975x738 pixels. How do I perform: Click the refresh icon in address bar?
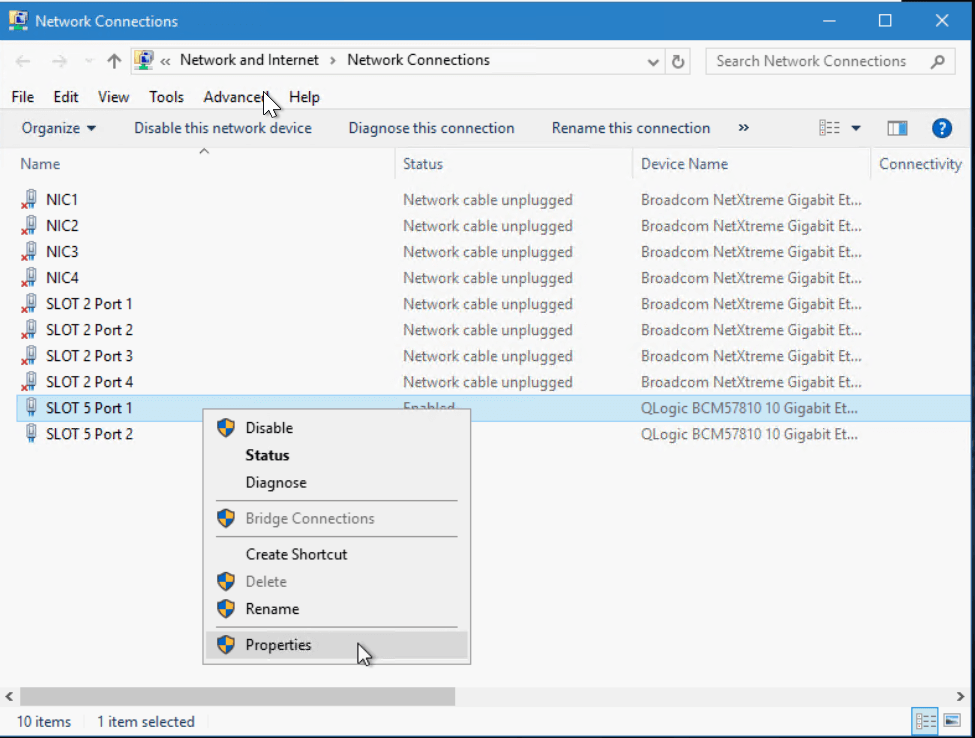click(679, 61)
